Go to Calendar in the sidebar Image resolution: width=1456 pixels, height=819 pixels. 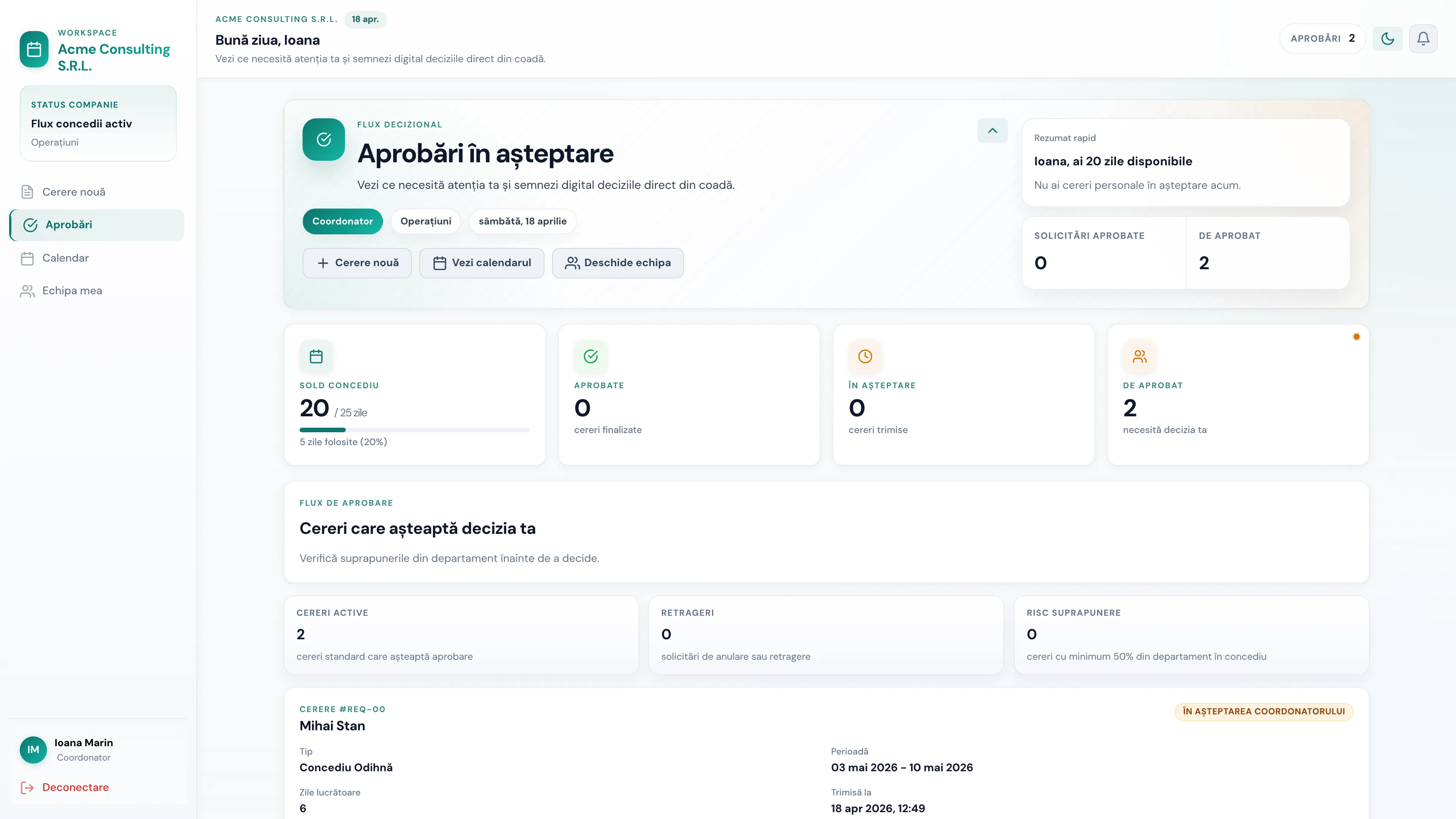[97, 258]
